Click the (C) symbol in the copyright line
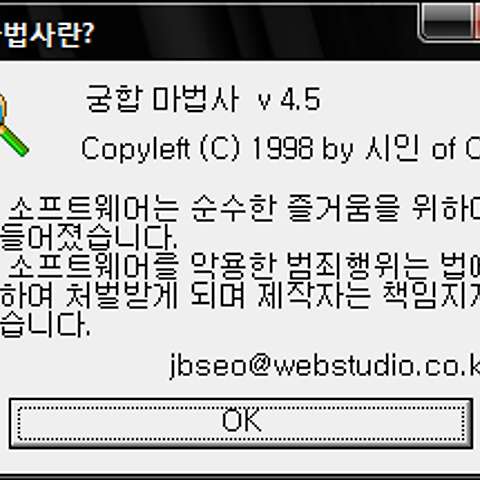 tap(220, 148)
